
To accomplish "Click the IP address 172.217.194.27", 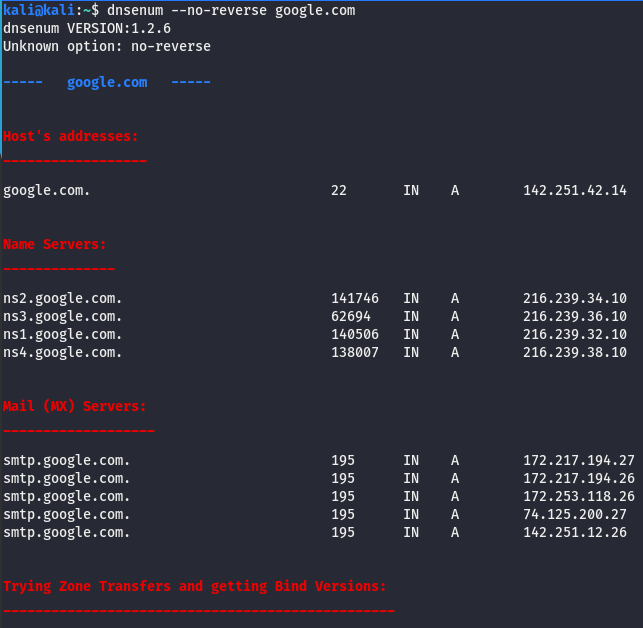I will click(x=578, y=460).
